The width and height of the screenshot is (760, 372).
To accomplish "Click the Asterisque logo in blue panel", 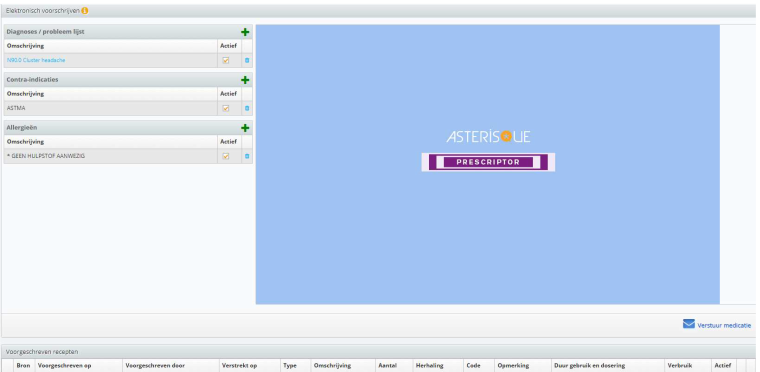I will point(488,137).
